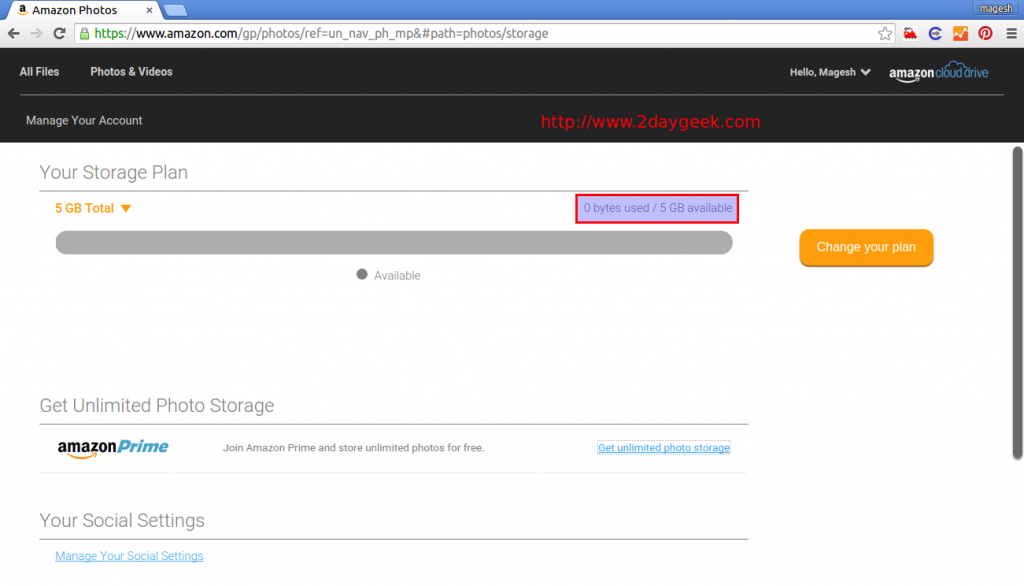Open the Chrome hamburger menu
The width and height of the screenshot is (1024, 586).
click(x=1010, y=33)
